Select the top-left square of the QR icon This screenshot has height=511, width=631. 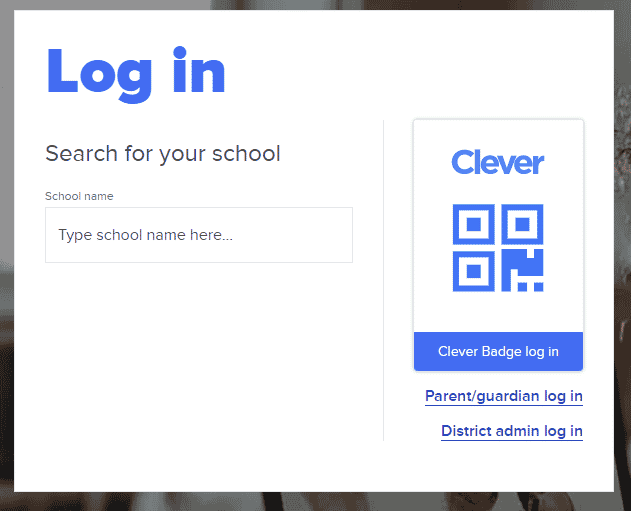point(474,224)
